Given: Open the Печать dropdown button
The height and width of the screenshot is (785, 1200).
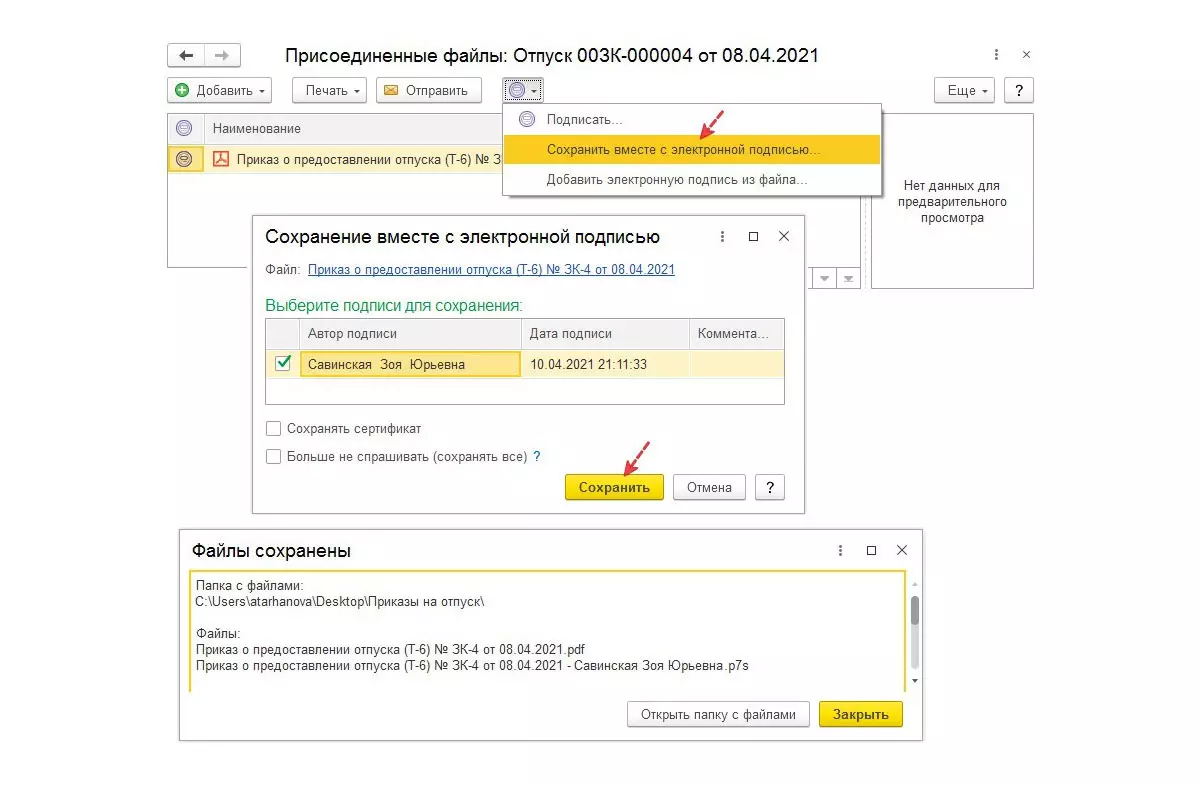Looking at the screenshot, I should 330,90.
